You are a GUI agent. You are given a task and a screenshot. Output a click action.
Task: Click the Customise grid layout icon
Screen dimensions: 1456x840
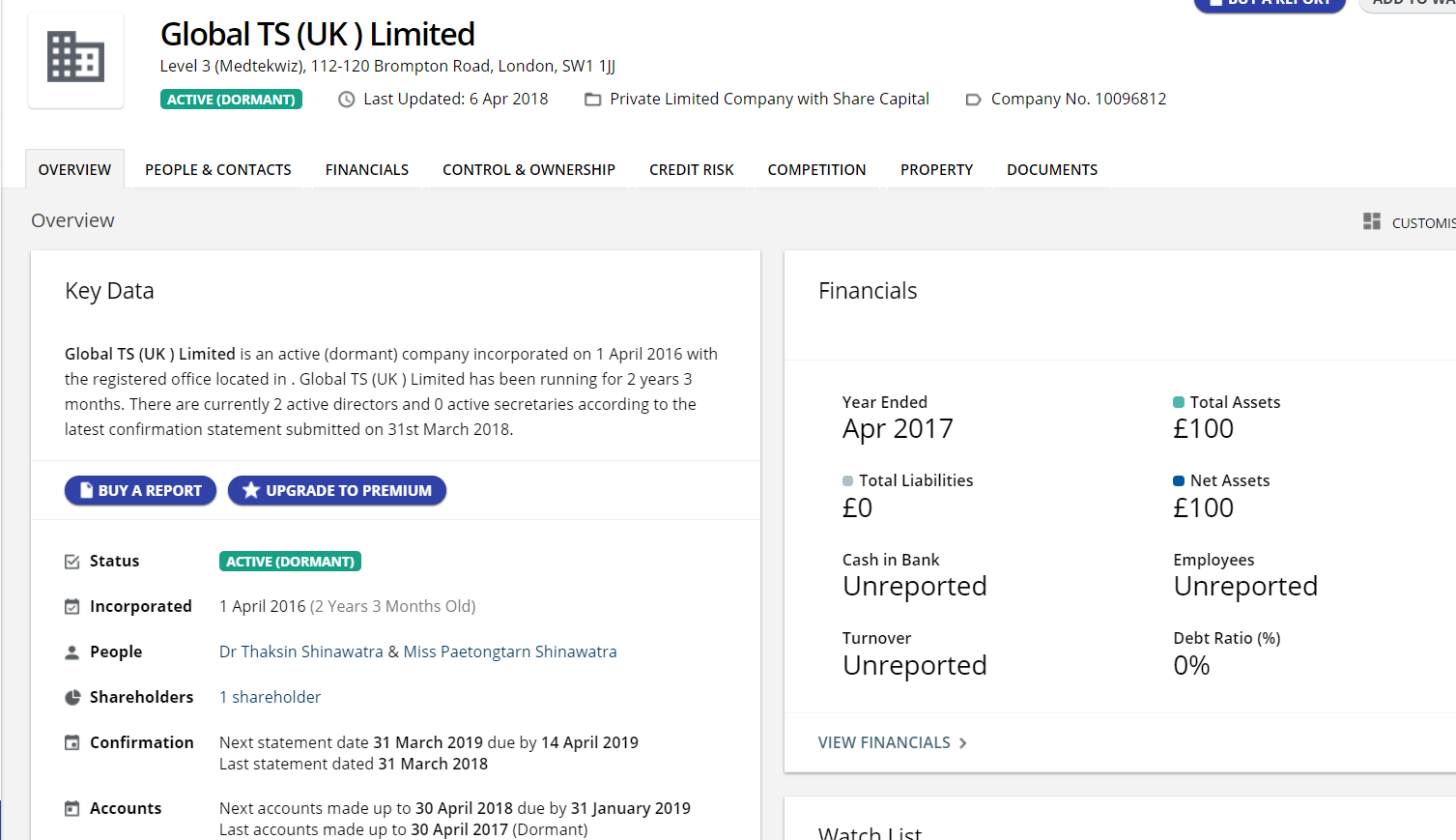click(x=1371, y=221)
